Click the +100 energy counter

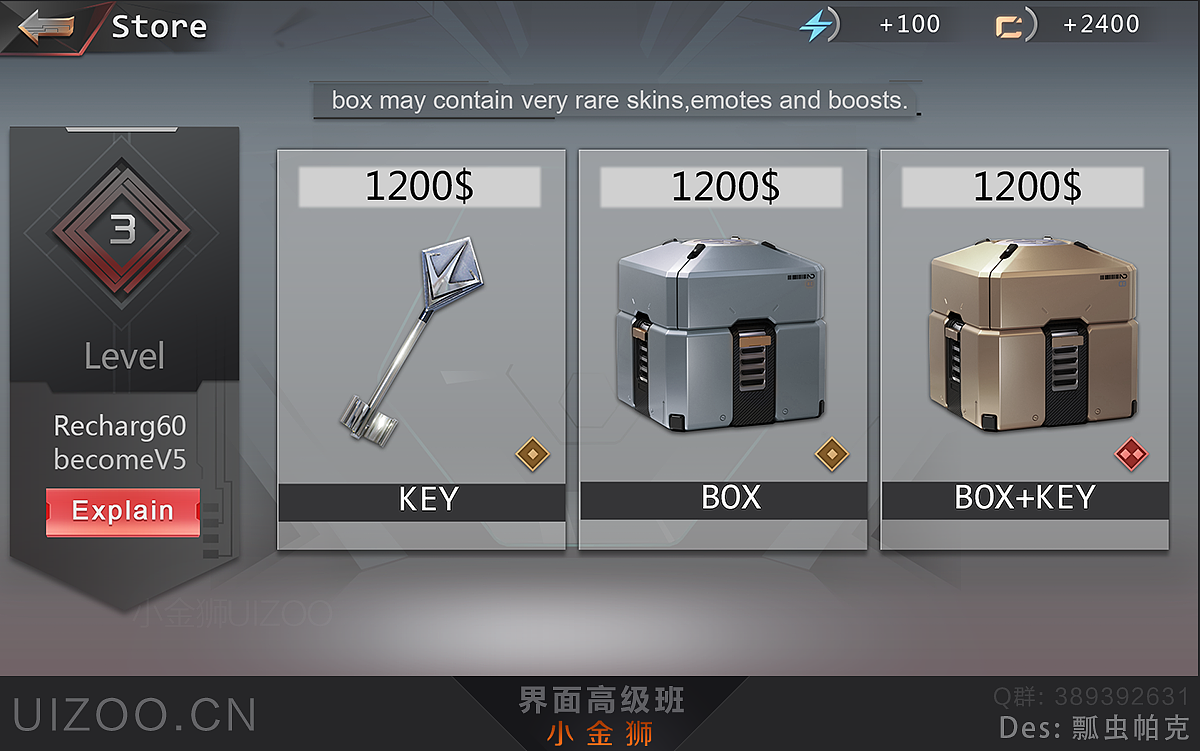click(x=909, y=25)
